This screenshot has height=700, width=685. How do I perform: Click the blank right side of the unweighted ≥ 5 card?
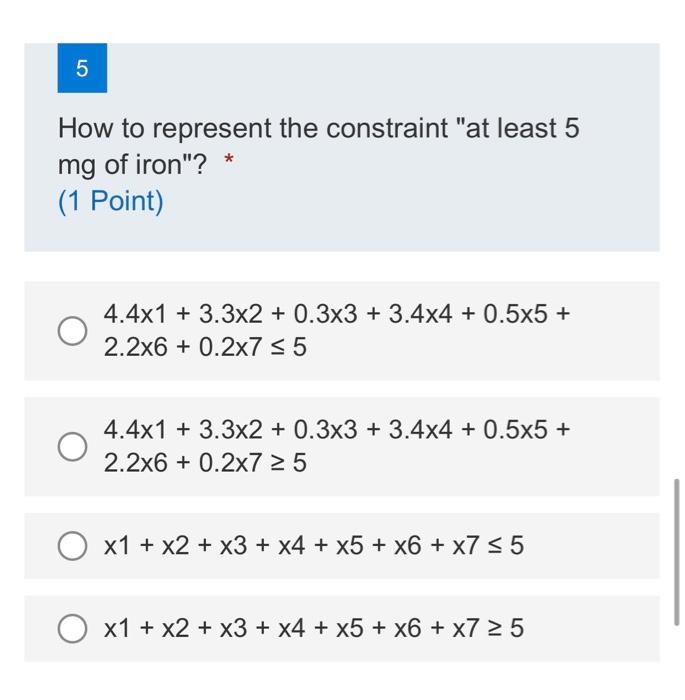tap(594, 628)
